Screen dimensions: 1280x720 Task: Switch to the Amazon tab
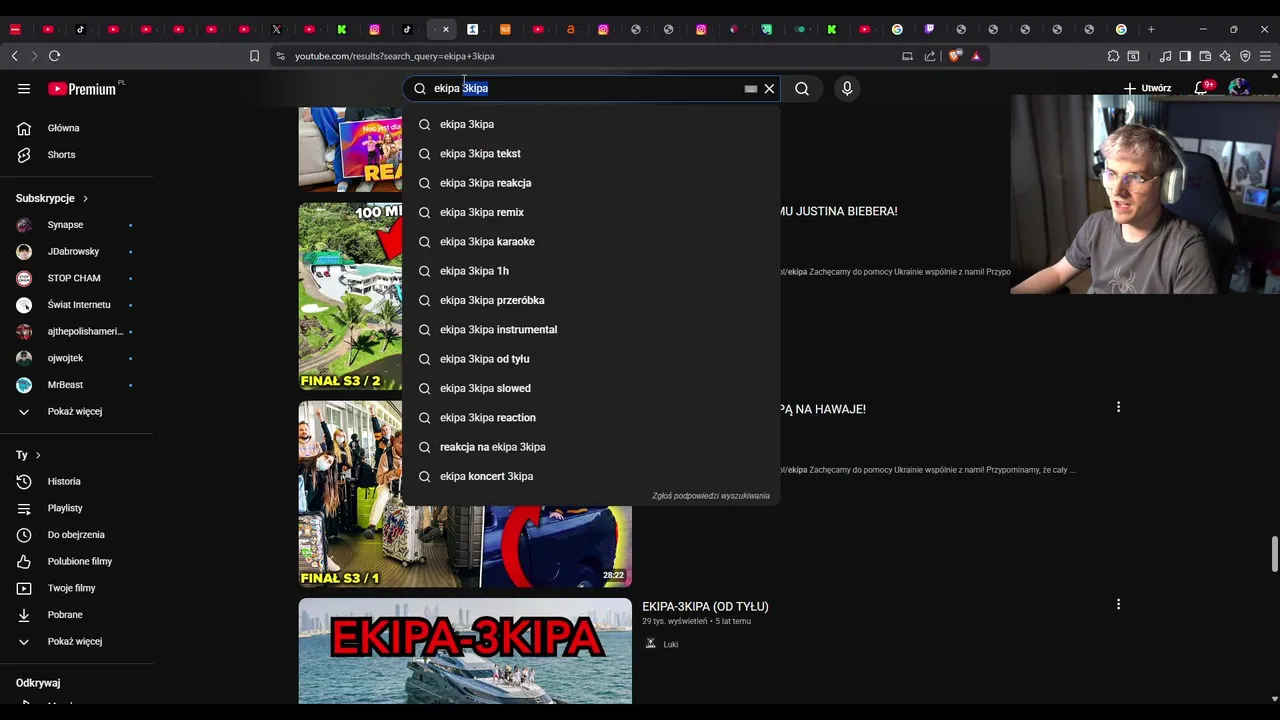571,29
